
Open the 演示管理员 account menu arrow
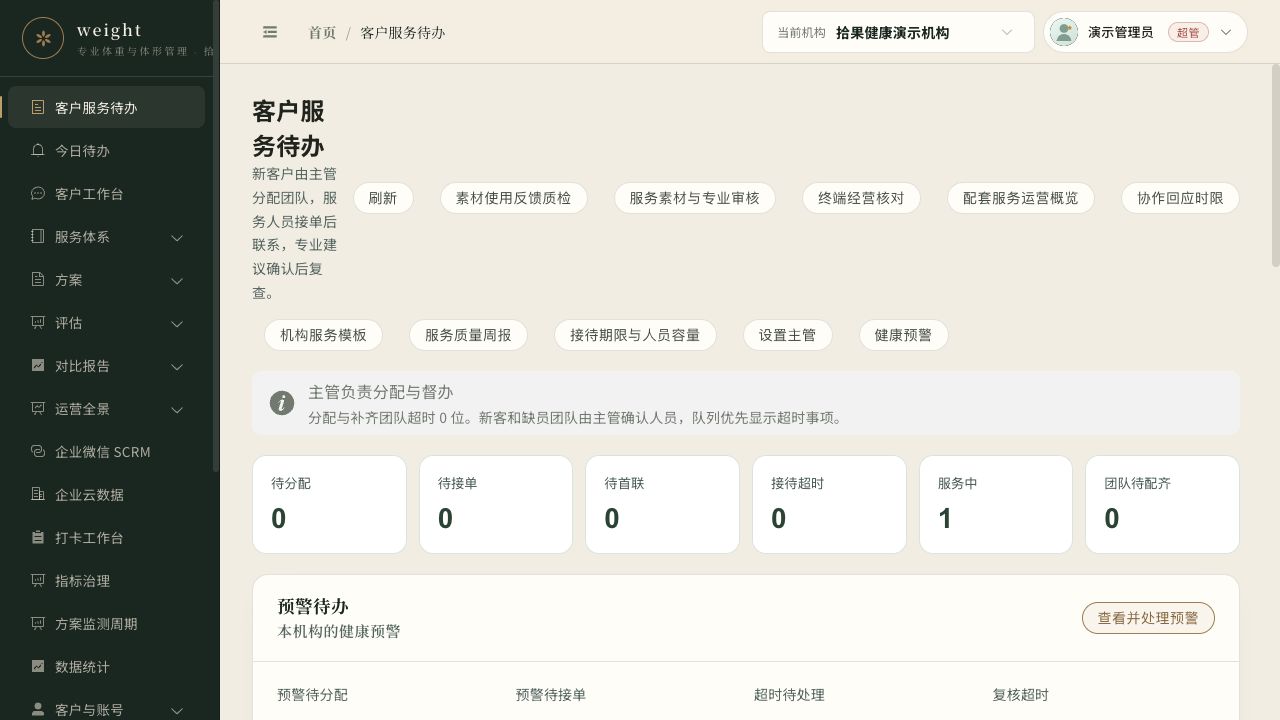(x=1226, y=32)
